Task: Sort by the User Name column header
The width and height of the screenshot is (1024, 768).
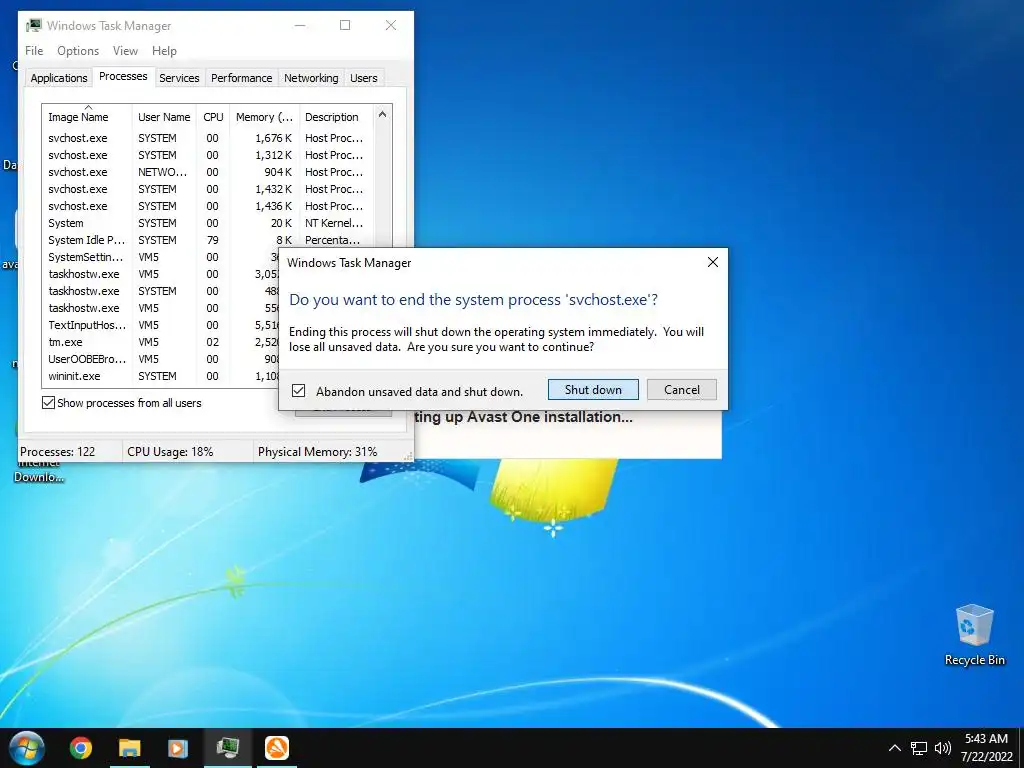Action: tap(164, 117)
